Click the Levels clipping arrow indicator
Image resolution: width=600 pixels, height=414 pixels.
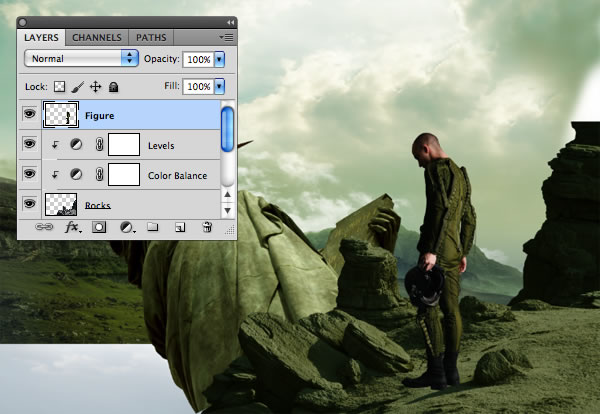point(55,145)
